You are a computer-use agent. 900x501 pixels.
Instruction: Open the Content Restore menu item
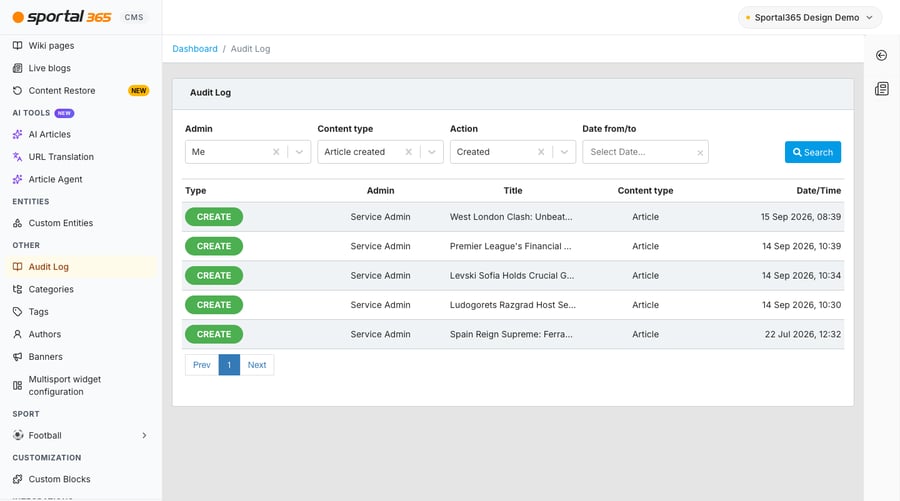coord(80,91)
